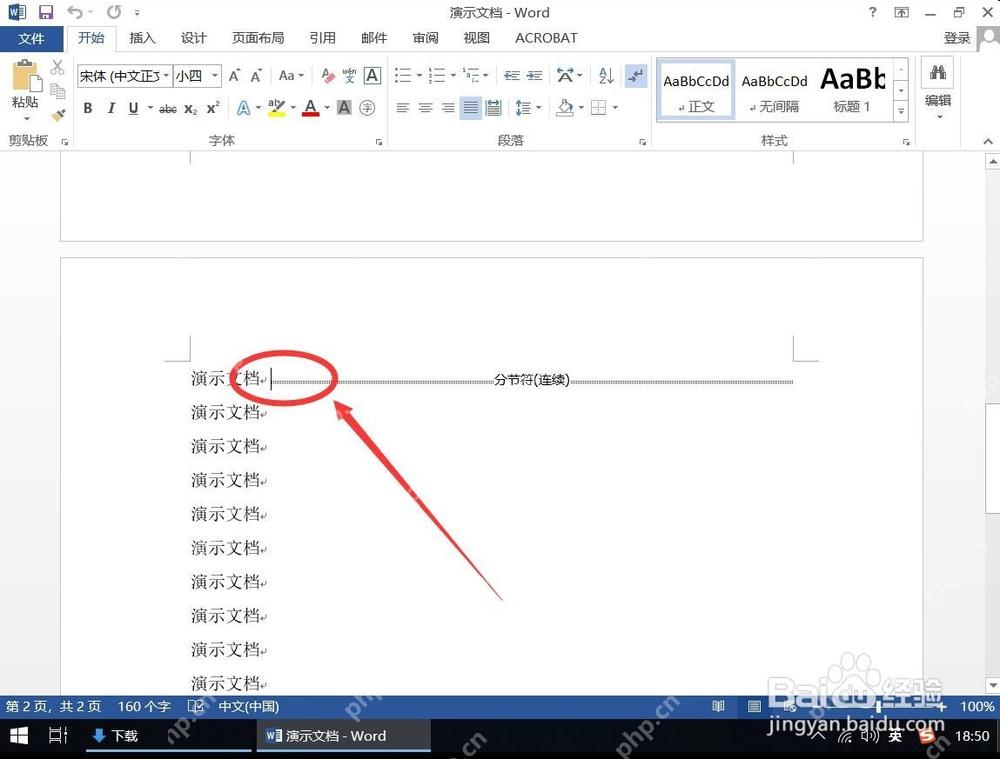Toggle Show/Hide paragraph marks

point(635,76)
